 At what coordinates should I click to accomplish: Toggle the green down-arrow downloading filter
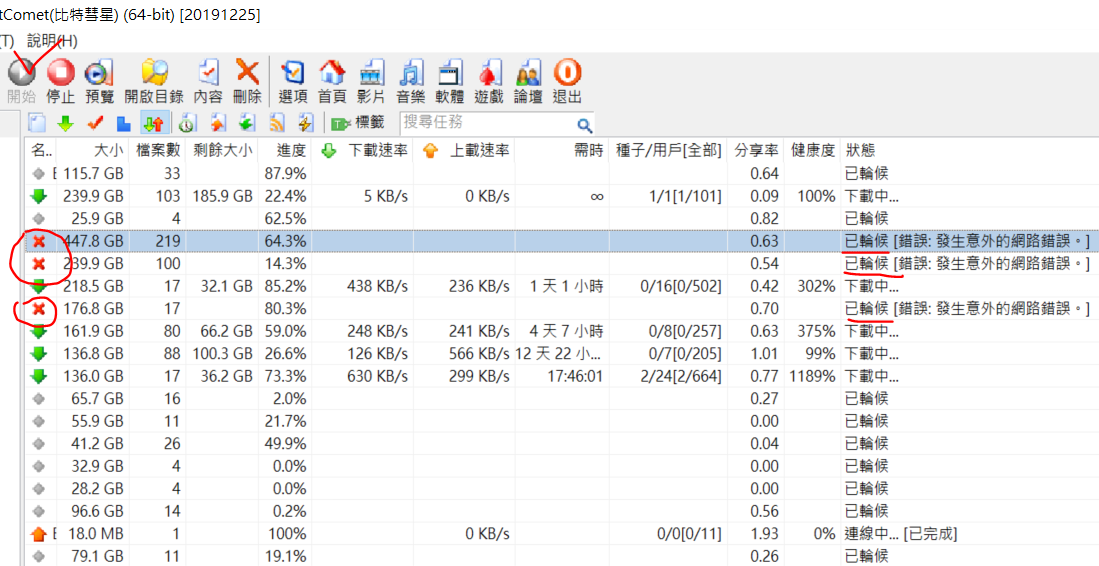(65, 123)
